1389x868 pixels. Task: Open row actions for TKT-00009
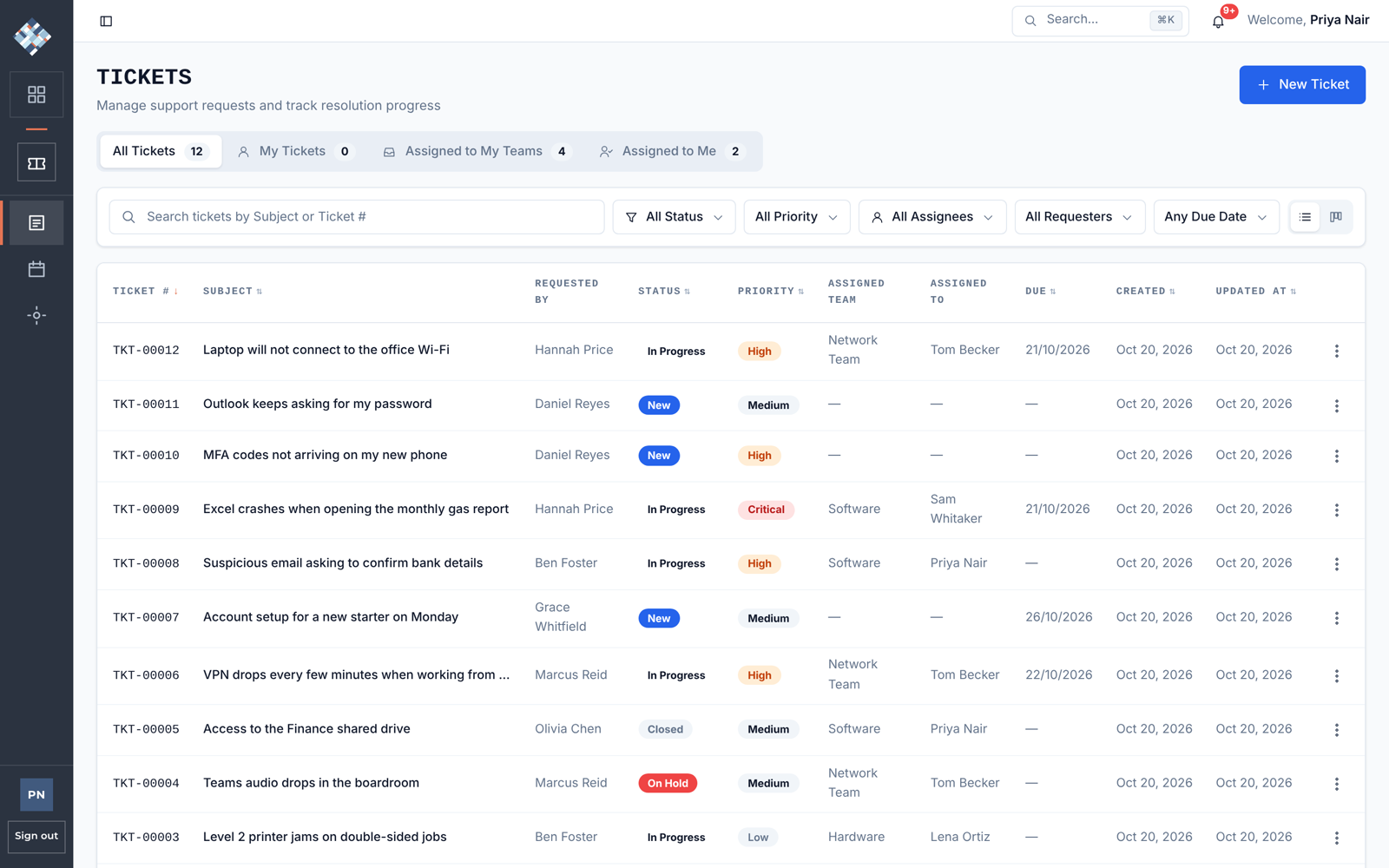1337,510
